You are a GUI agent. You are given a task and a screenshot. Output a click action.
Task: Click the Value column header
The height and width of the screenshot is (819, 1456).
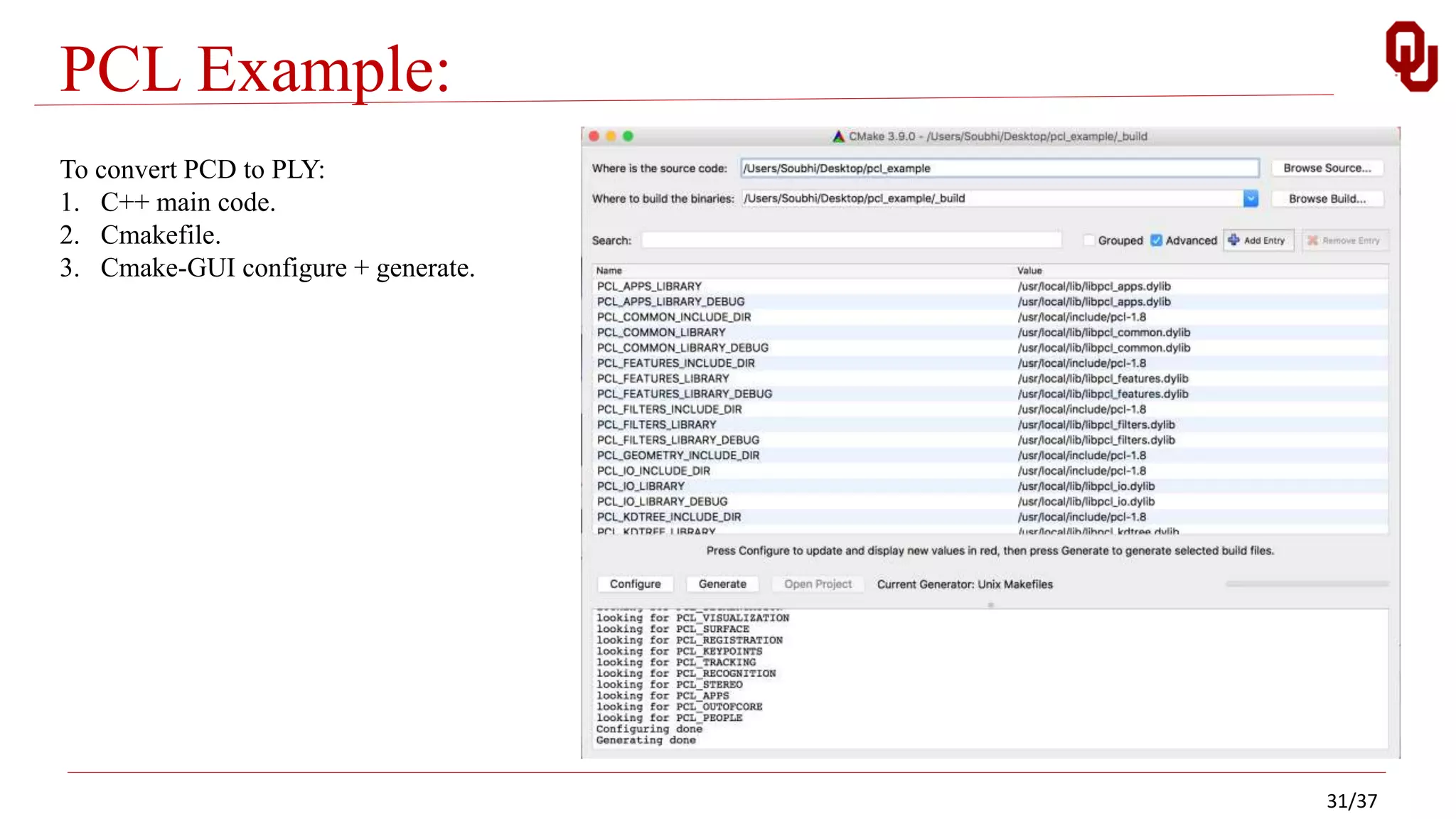[1029, 271]
